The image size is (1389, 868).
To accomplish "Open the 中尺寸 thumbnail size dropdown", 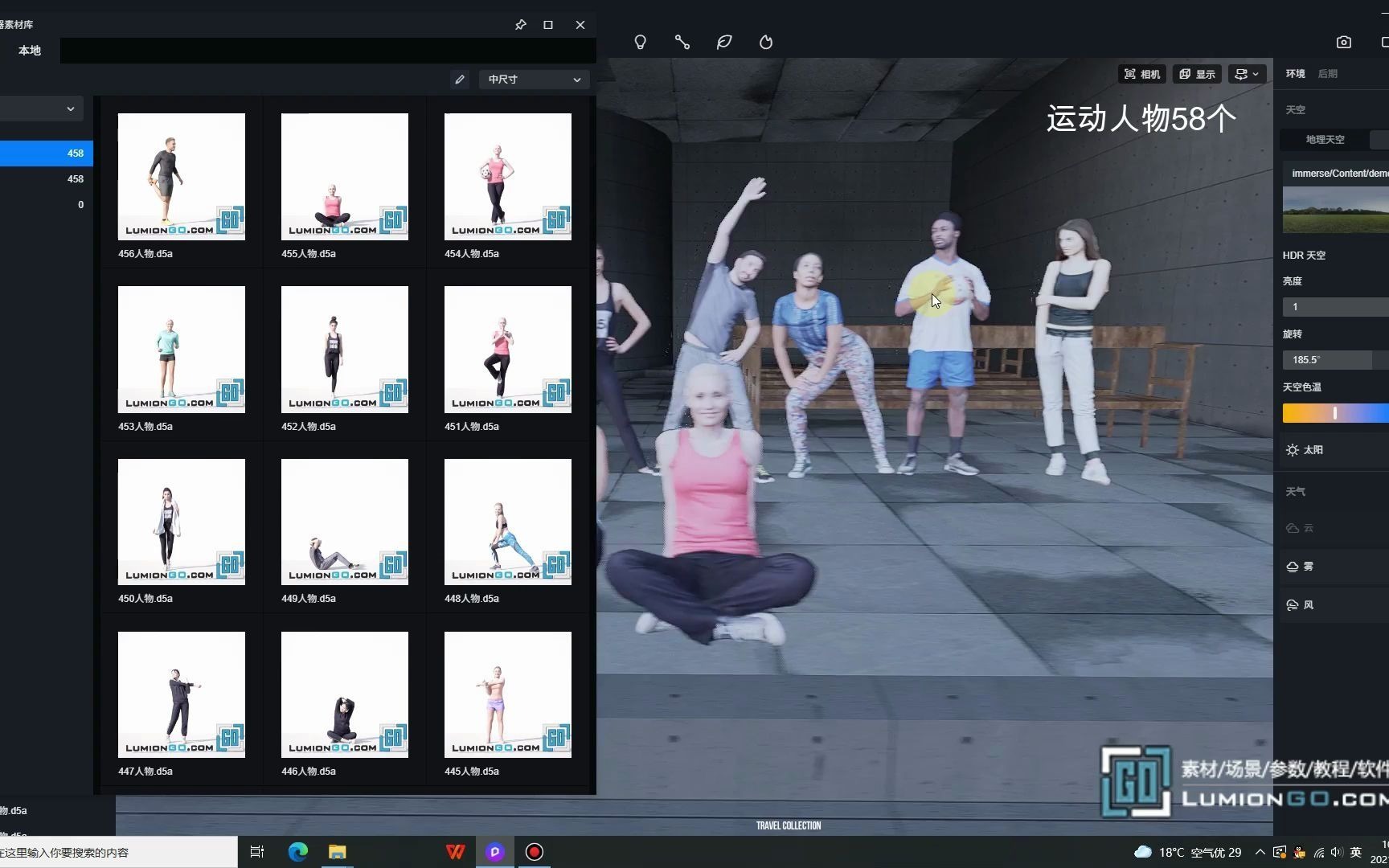I will pos(534,80).
